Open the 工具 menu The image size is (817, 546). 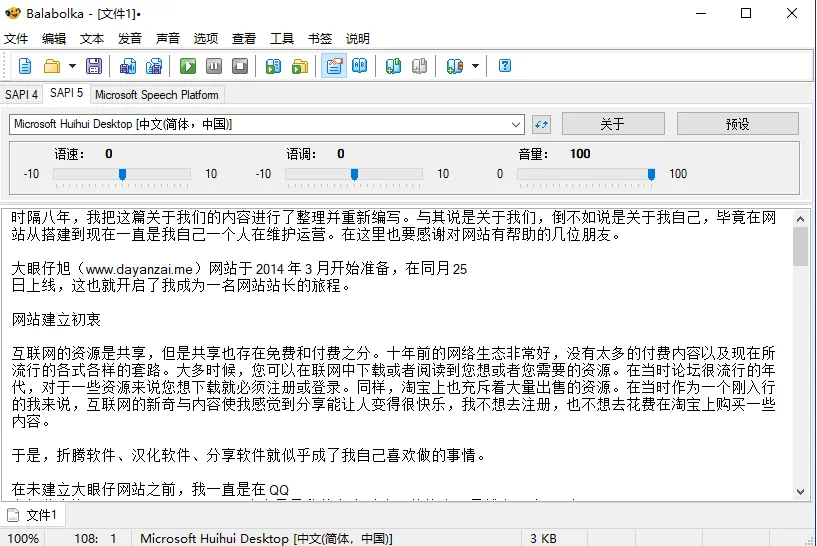tap(282, 39)
